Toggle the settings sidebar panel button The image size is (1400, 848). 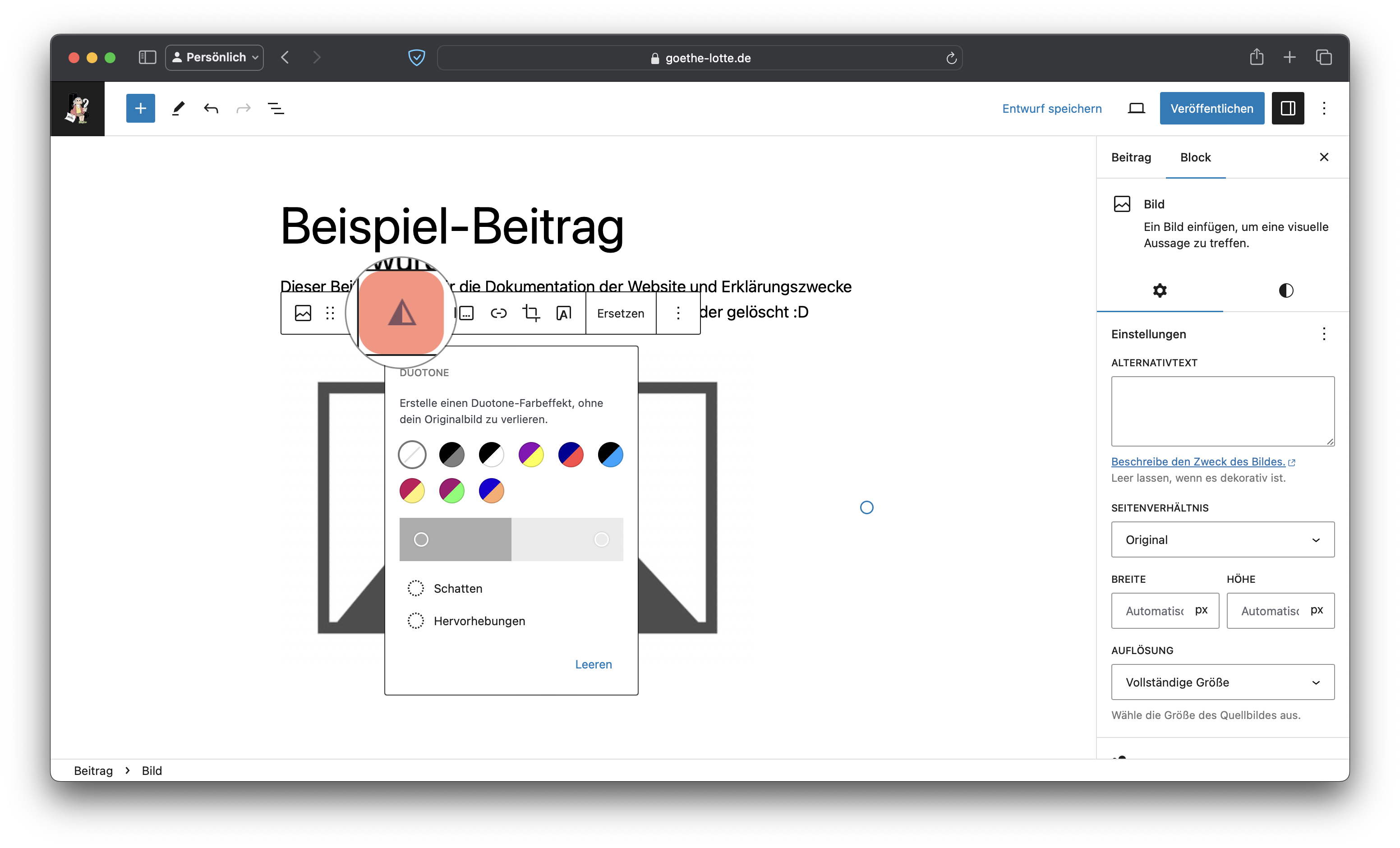pos(1288,108)
